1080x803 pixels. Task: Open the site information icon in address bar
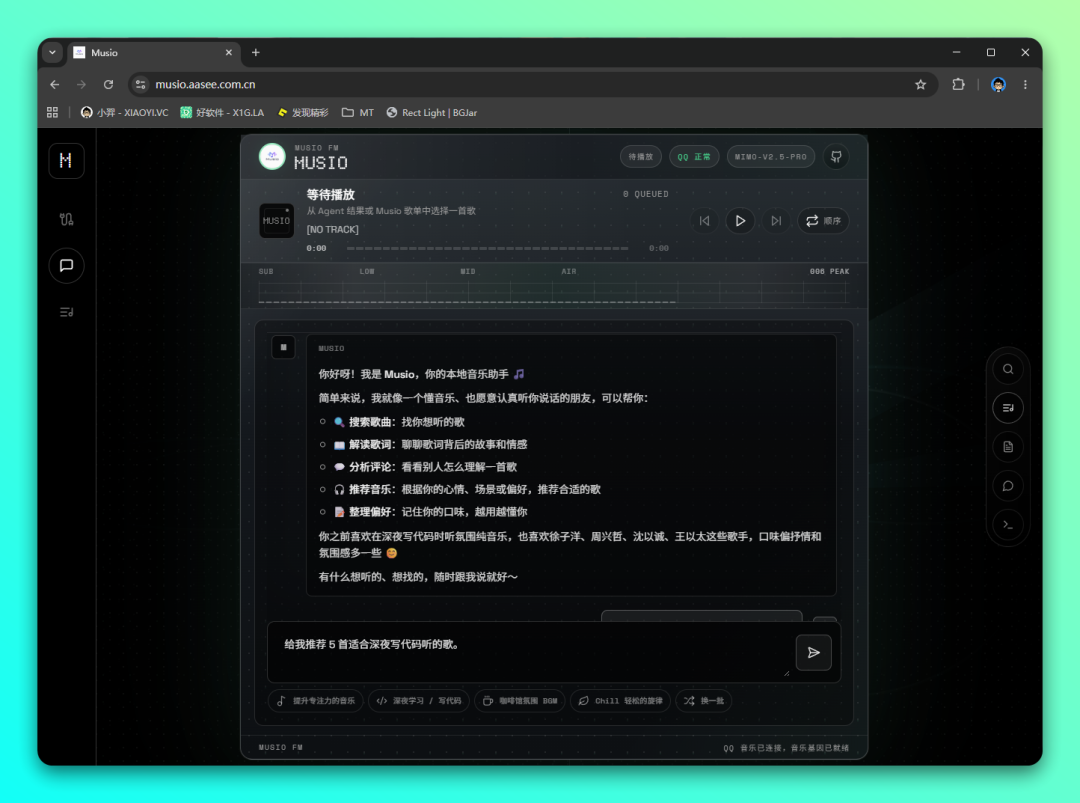pos(141,84)
